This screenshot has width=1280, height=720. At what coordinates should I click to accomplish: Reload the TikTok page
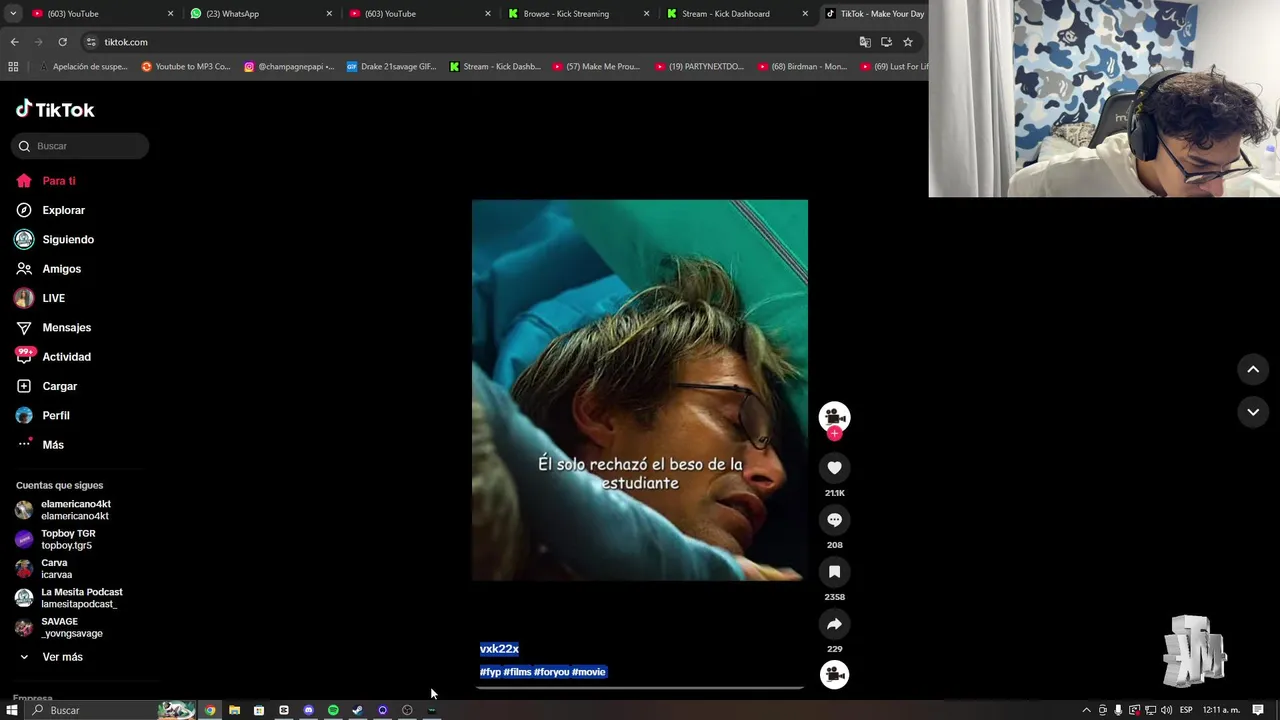62,42
